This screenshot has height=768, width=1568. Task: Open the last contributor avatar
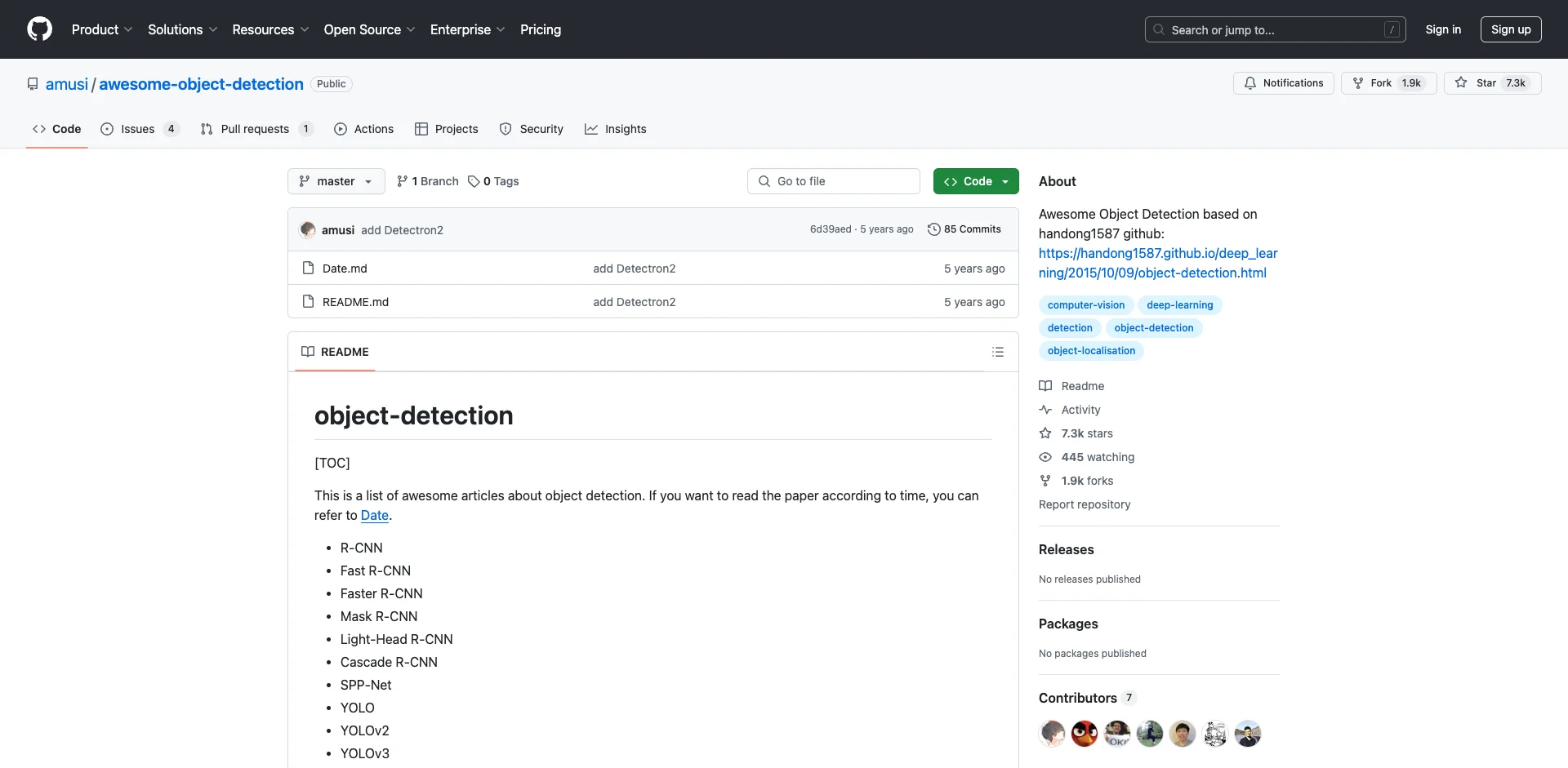pos(1248,734)
